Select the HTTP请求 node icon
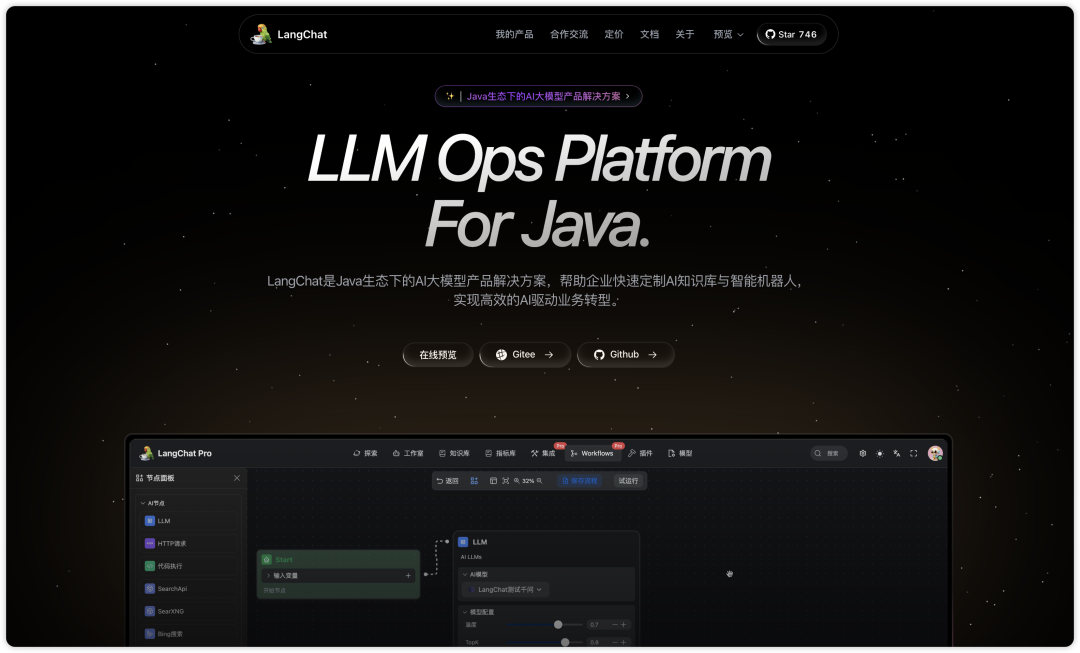This screenshot has height=653, width=1080. [150, 543]
